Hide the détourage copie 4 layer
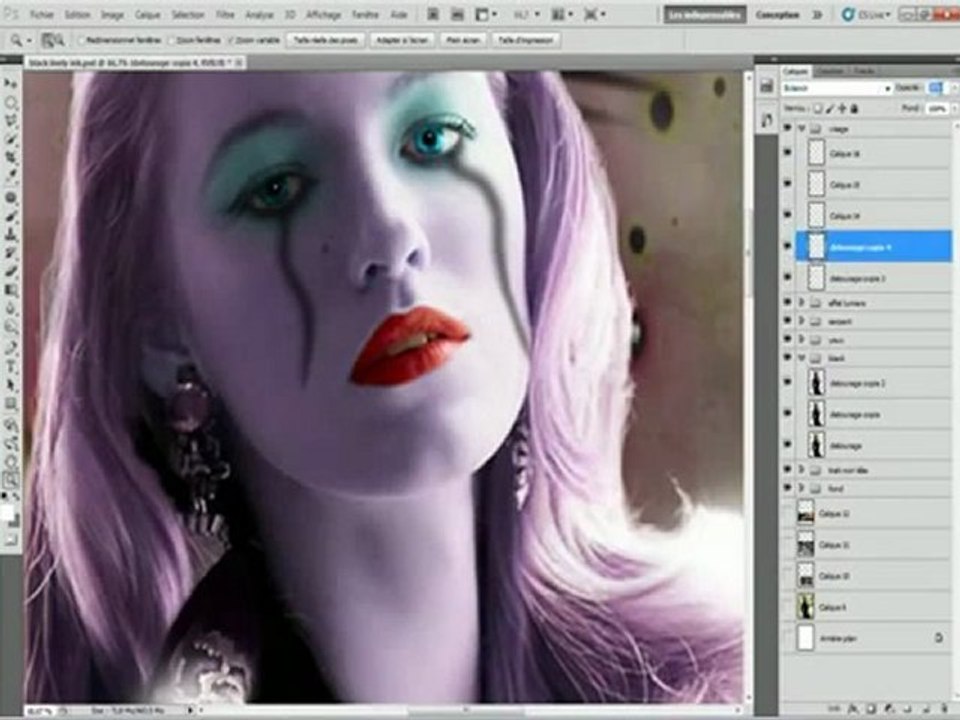 pos(787,246)
